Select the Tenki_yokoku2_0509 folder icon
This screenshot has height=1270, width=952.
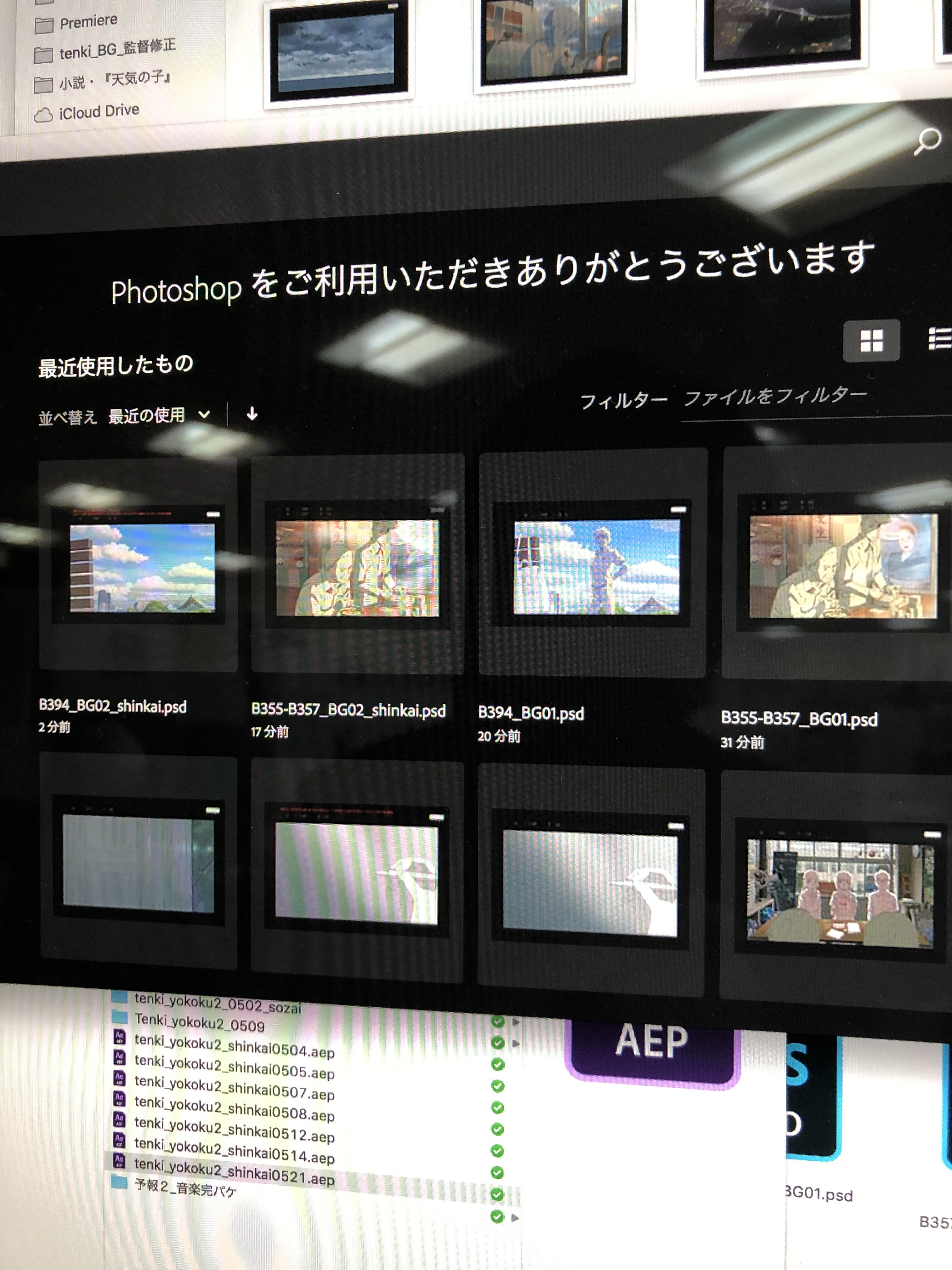[119, 1017]
